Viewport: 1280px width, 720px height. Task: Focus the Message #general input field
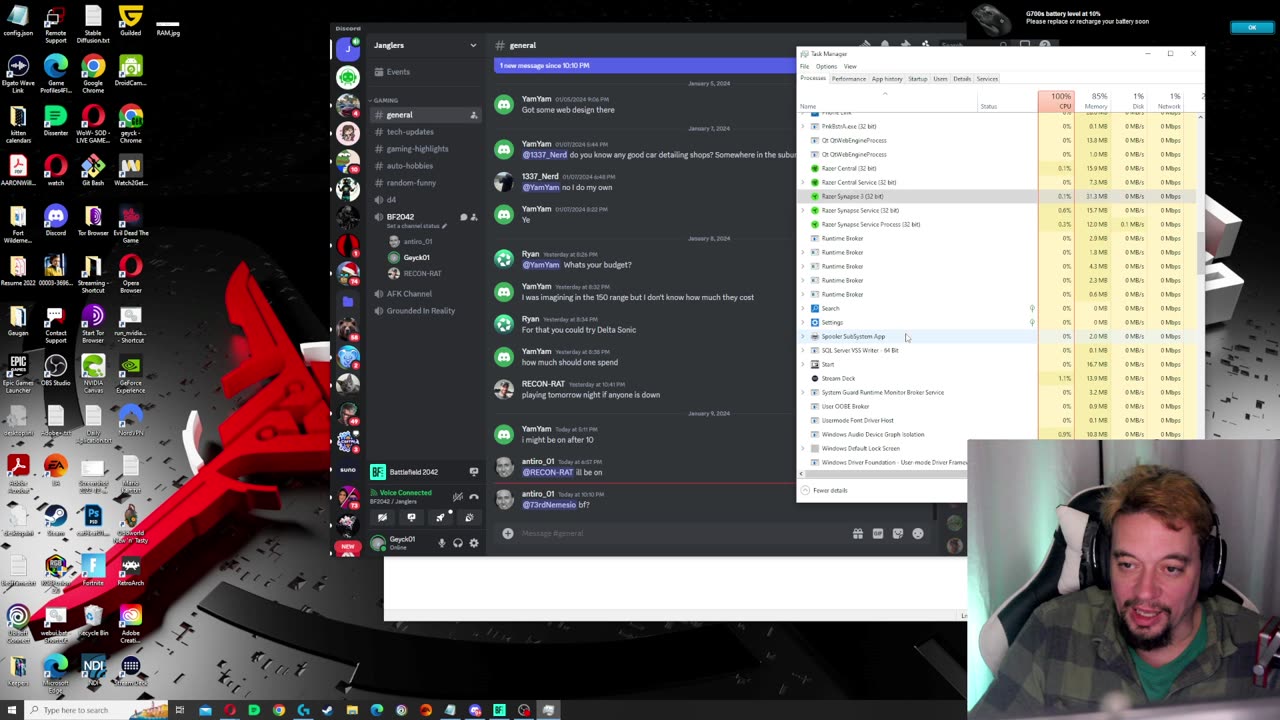(680, 533)
